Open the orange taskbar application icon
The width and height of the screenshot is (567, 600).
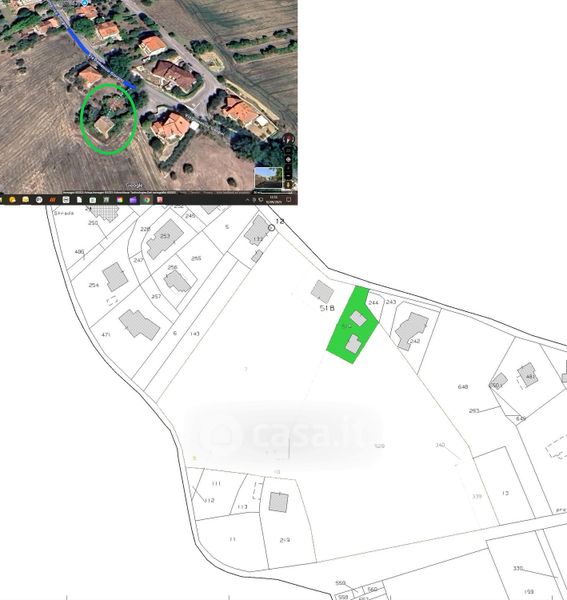pos(52,200)
